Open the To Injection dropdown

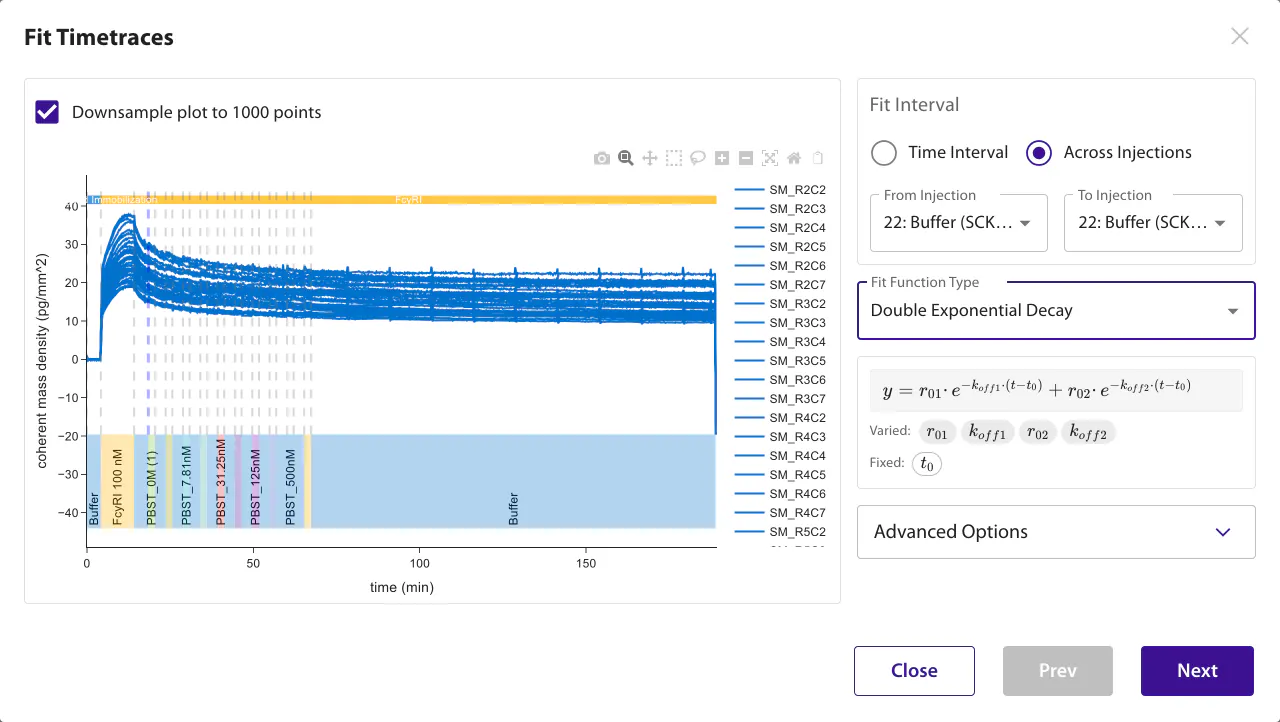point(1153,222)
